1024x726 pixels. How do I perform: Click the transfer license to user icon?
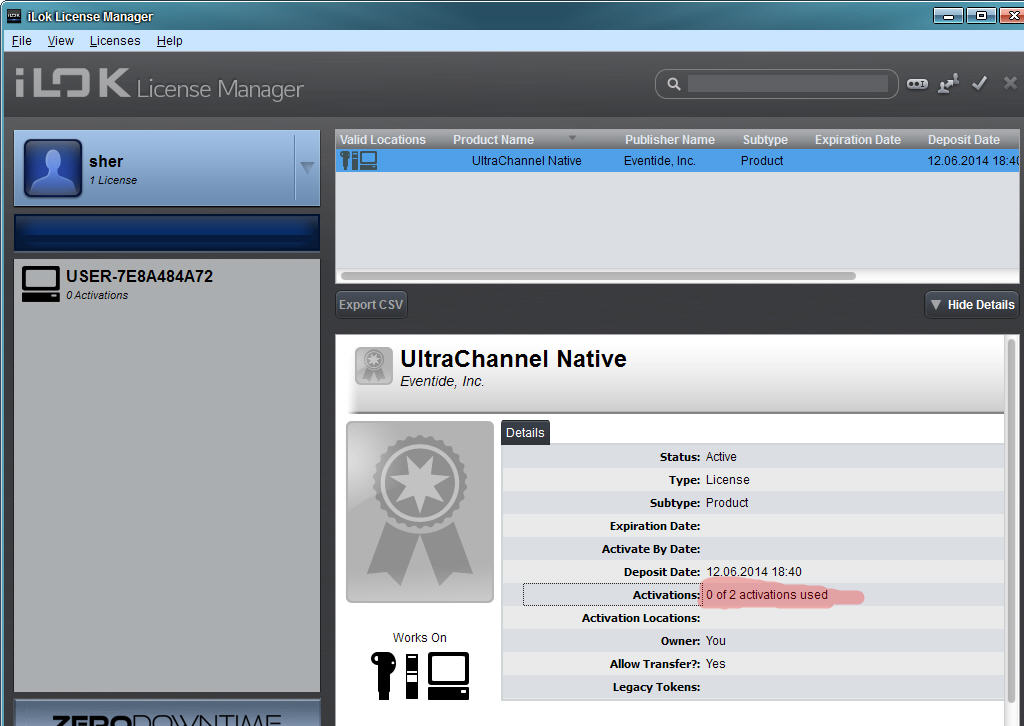(x=948, y=84)
